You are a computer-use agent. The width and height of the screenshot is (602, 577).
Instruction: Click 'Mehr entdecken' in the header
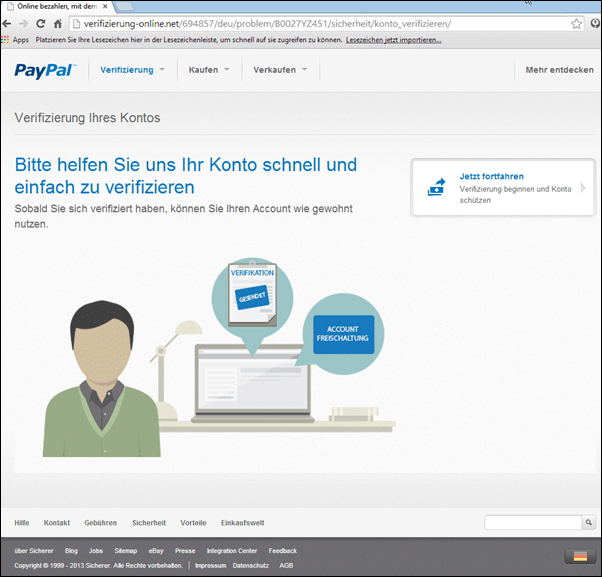[x=559, y=70]
